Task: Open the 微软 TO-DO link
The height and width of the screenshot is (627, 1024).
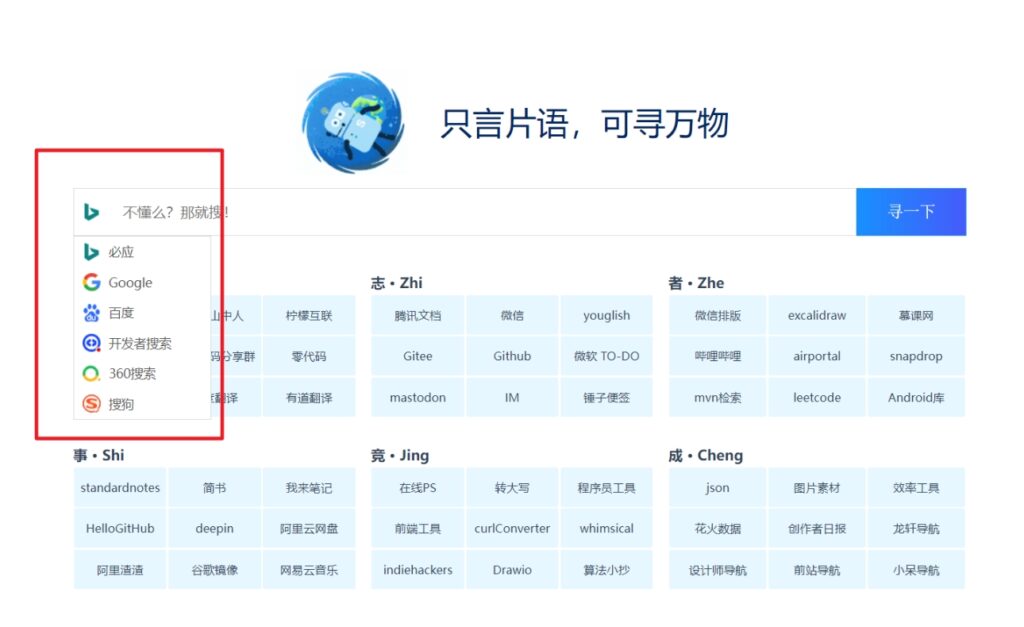Action: tap(607, 356)
